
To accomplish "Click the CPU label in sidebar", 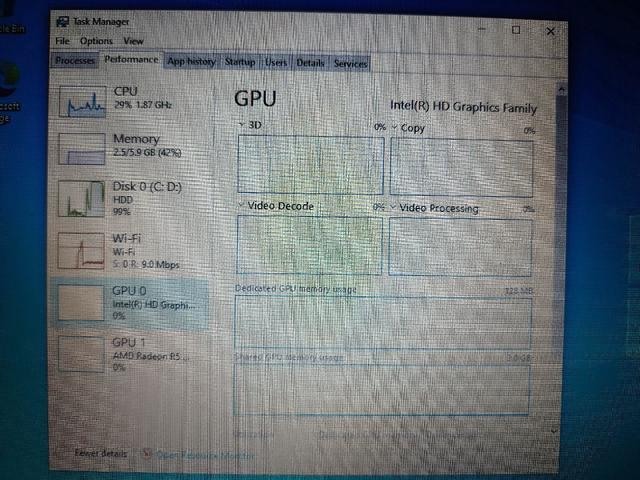I will pos(125,91).
